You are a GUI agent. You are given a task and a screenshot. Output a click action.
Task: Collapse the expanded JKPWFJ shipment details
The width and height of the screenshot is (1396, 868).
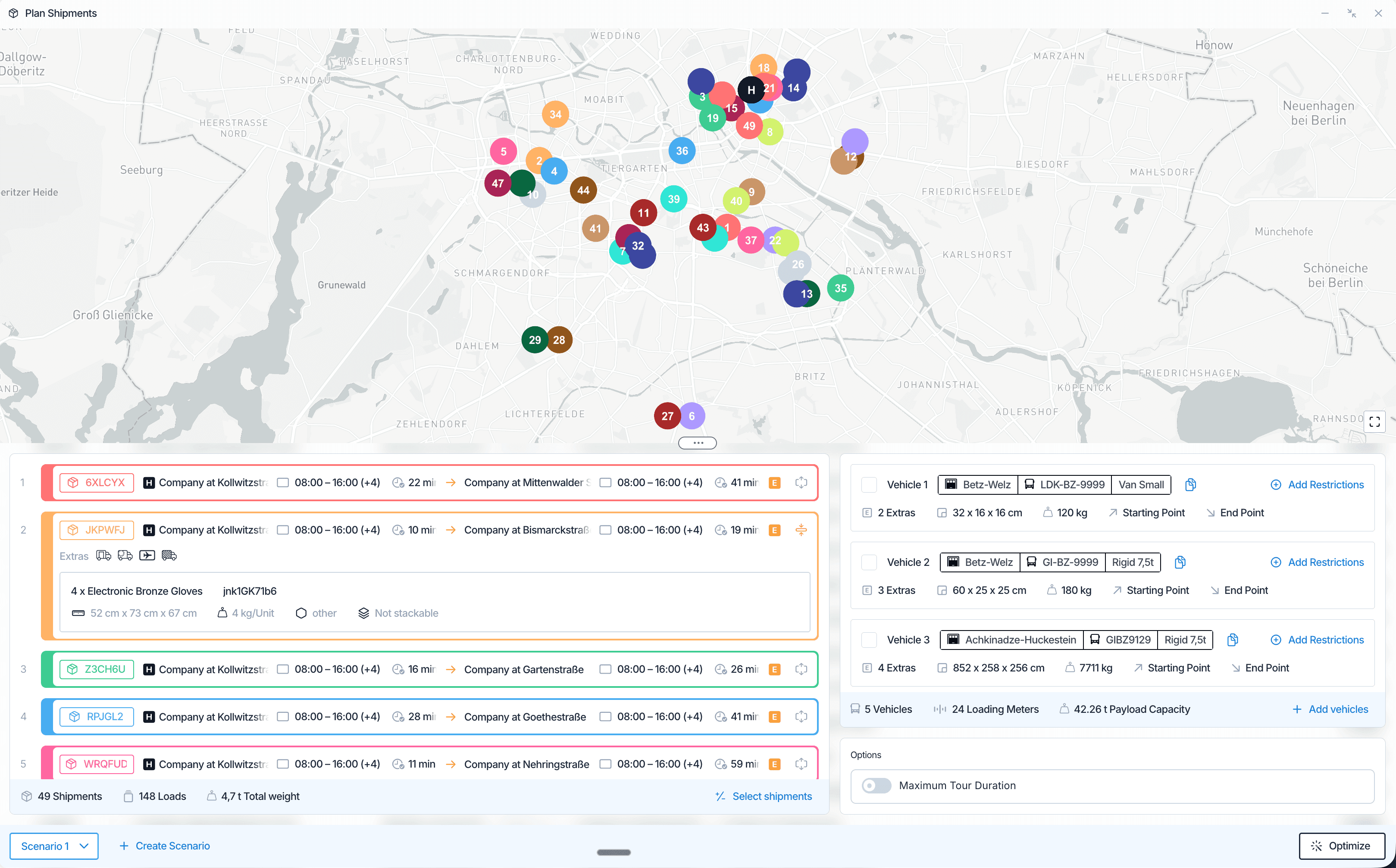click(801, 530)
